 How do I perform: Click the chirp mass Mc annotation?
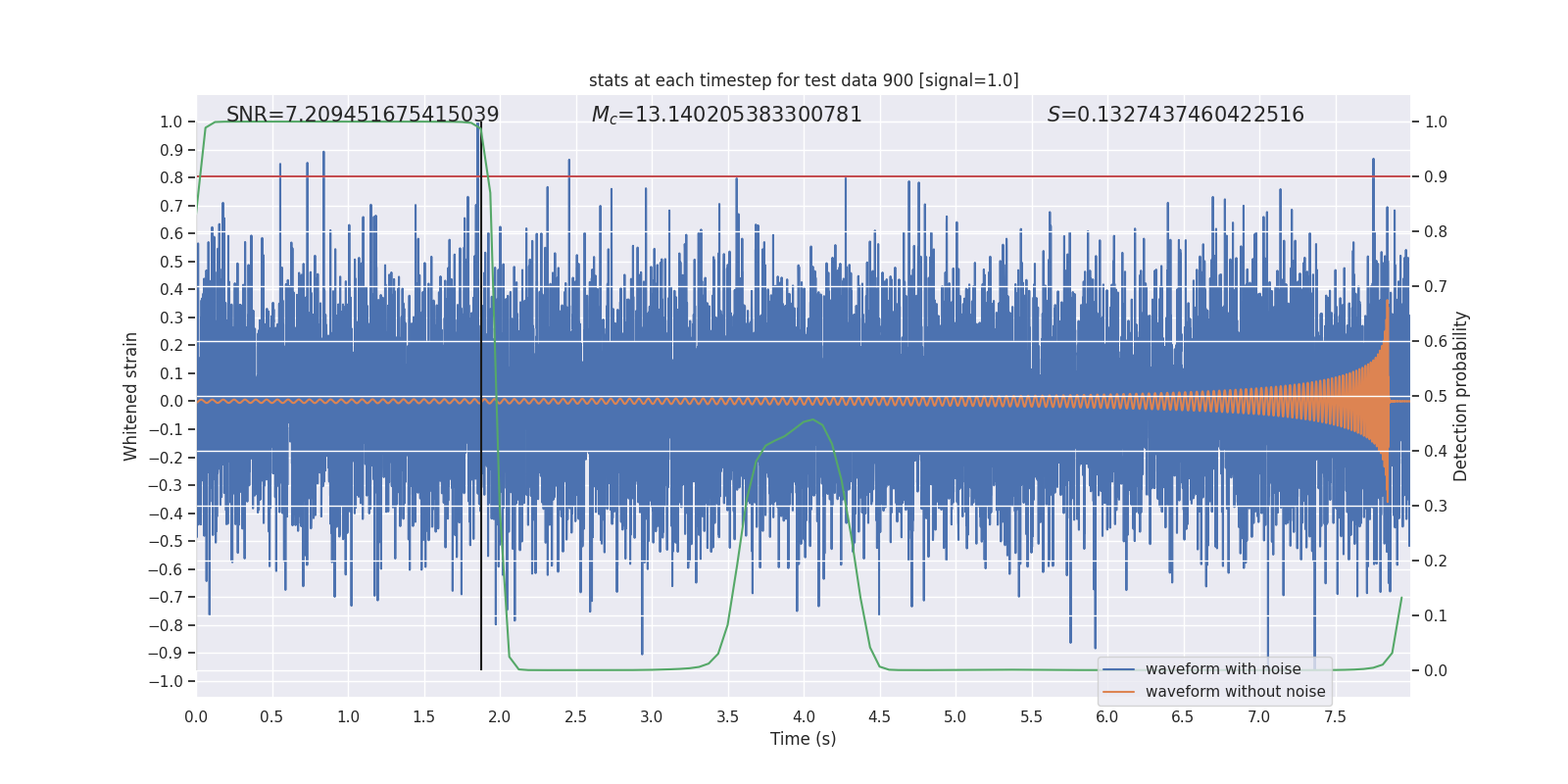(726, 115)
